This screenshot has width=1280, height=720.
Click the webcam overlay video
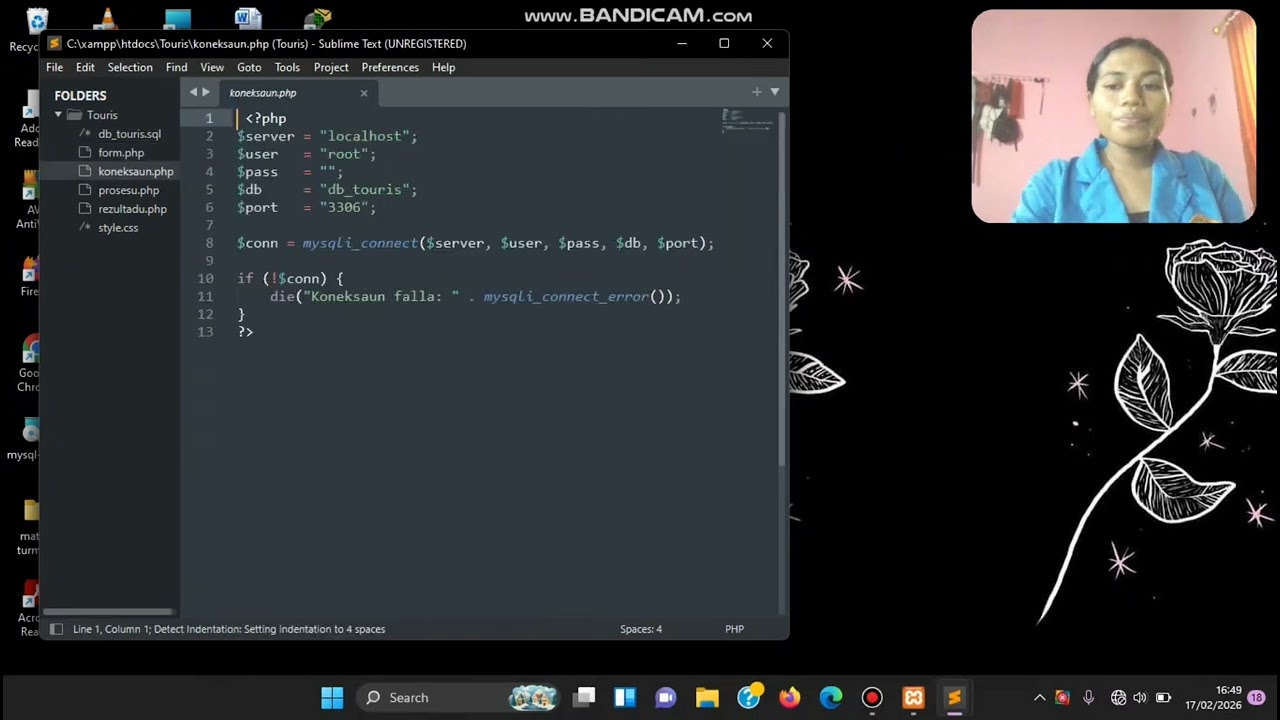[1113, 116]
